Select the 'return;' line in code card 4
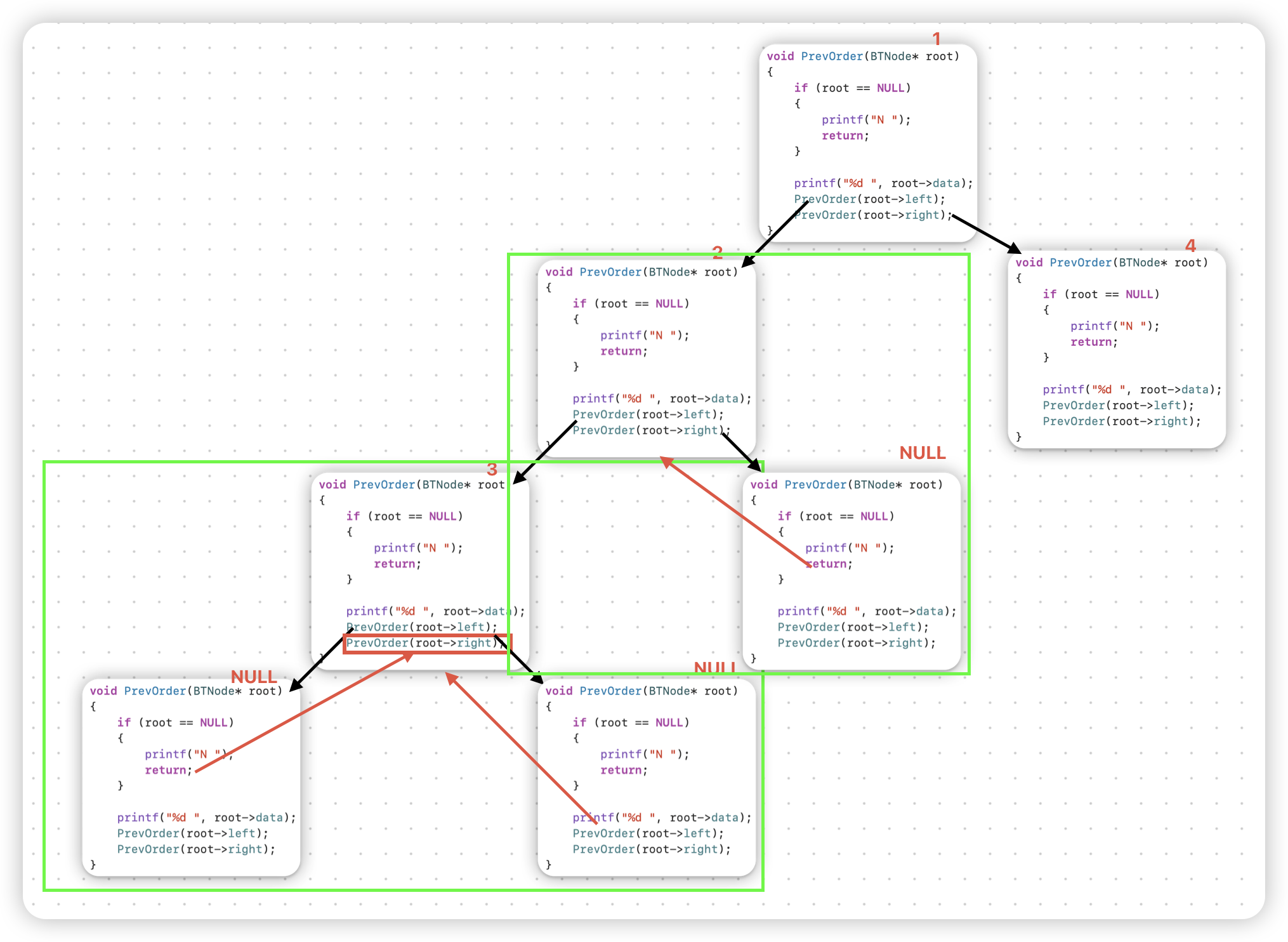 click(1094, 342)
